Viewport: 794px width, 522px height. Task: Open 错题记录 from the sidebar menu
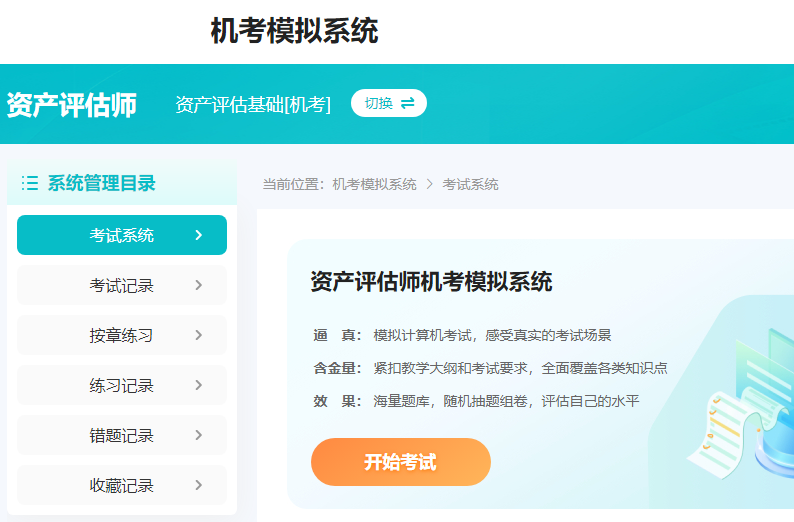coord(121,435)
